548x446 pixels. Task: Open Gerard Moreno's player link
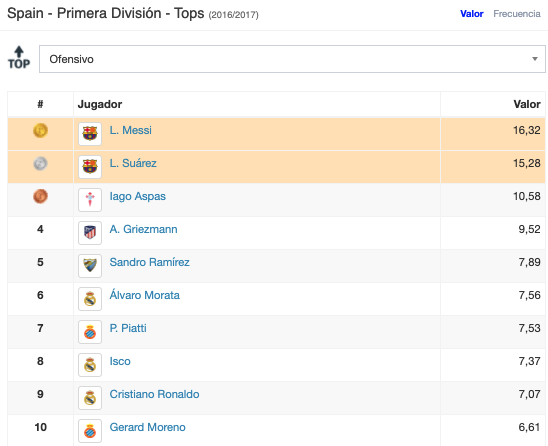coord(147,427)
